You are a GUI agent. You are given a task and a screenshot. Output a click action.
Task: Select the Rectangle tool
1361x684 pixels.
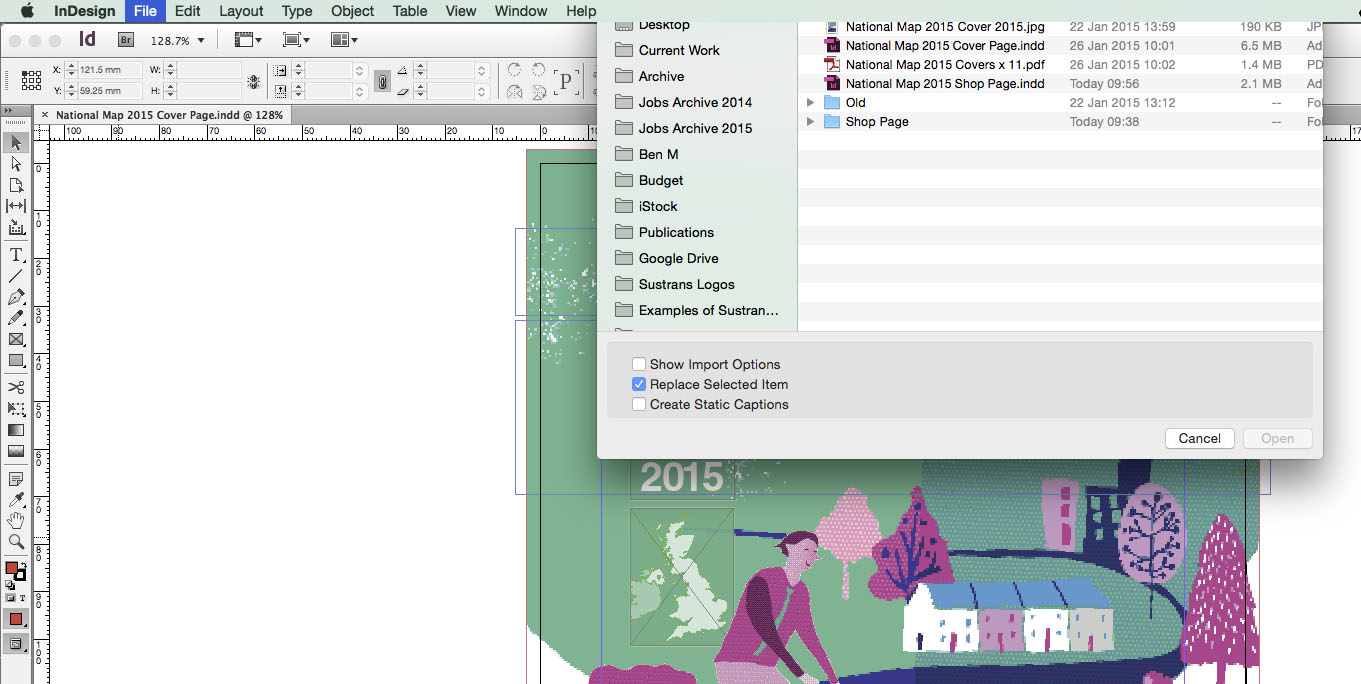point(16,360)
